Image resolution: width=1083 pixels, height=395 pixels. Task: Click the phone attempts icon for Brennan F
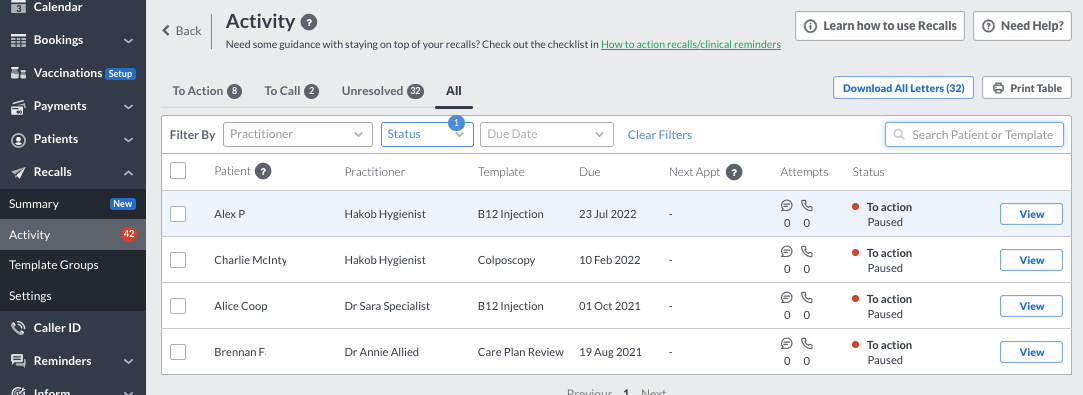click(x=807, y=343)
